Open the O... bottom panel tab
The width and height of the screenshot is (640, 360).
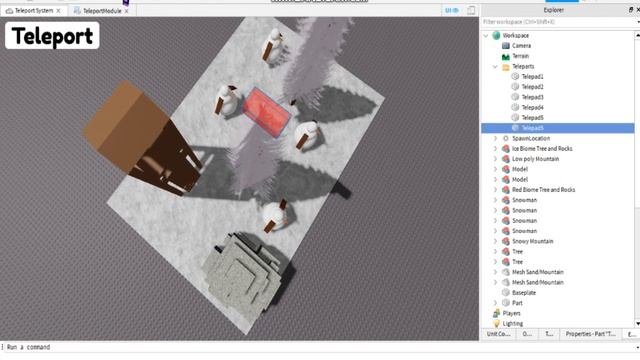(527, 334)
